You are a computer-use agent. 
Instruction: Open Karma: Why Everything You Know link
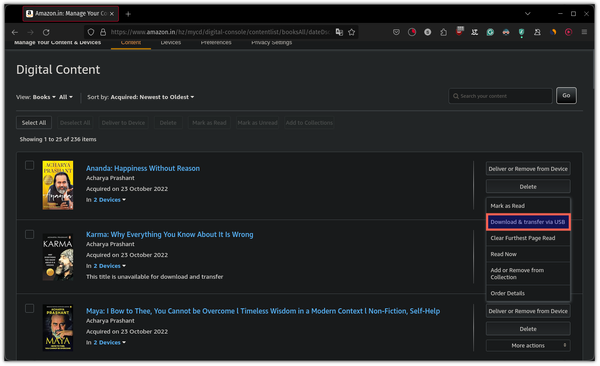coord(170,235)
